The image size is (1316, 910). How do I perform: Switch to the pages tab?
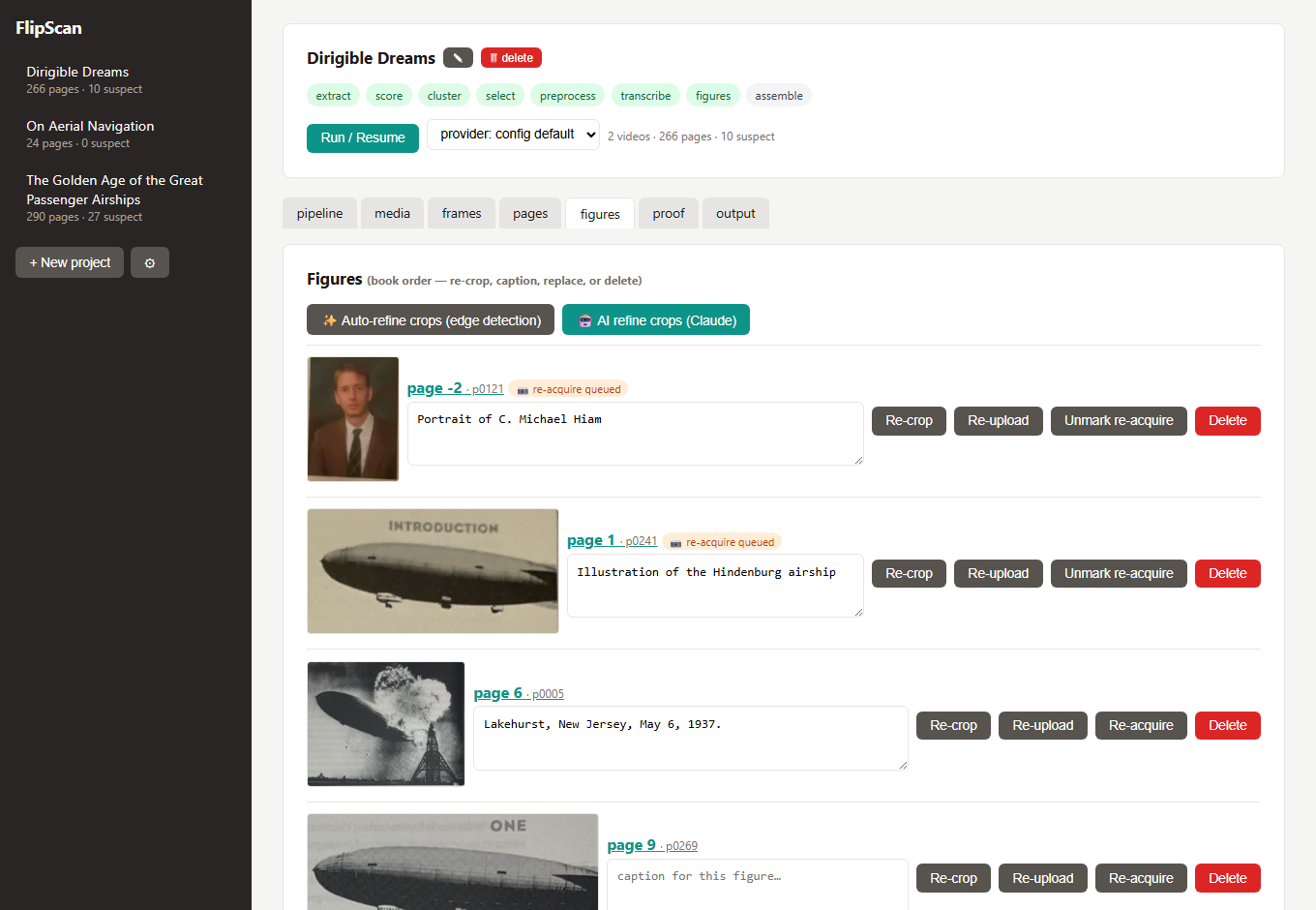coord(530,213)
